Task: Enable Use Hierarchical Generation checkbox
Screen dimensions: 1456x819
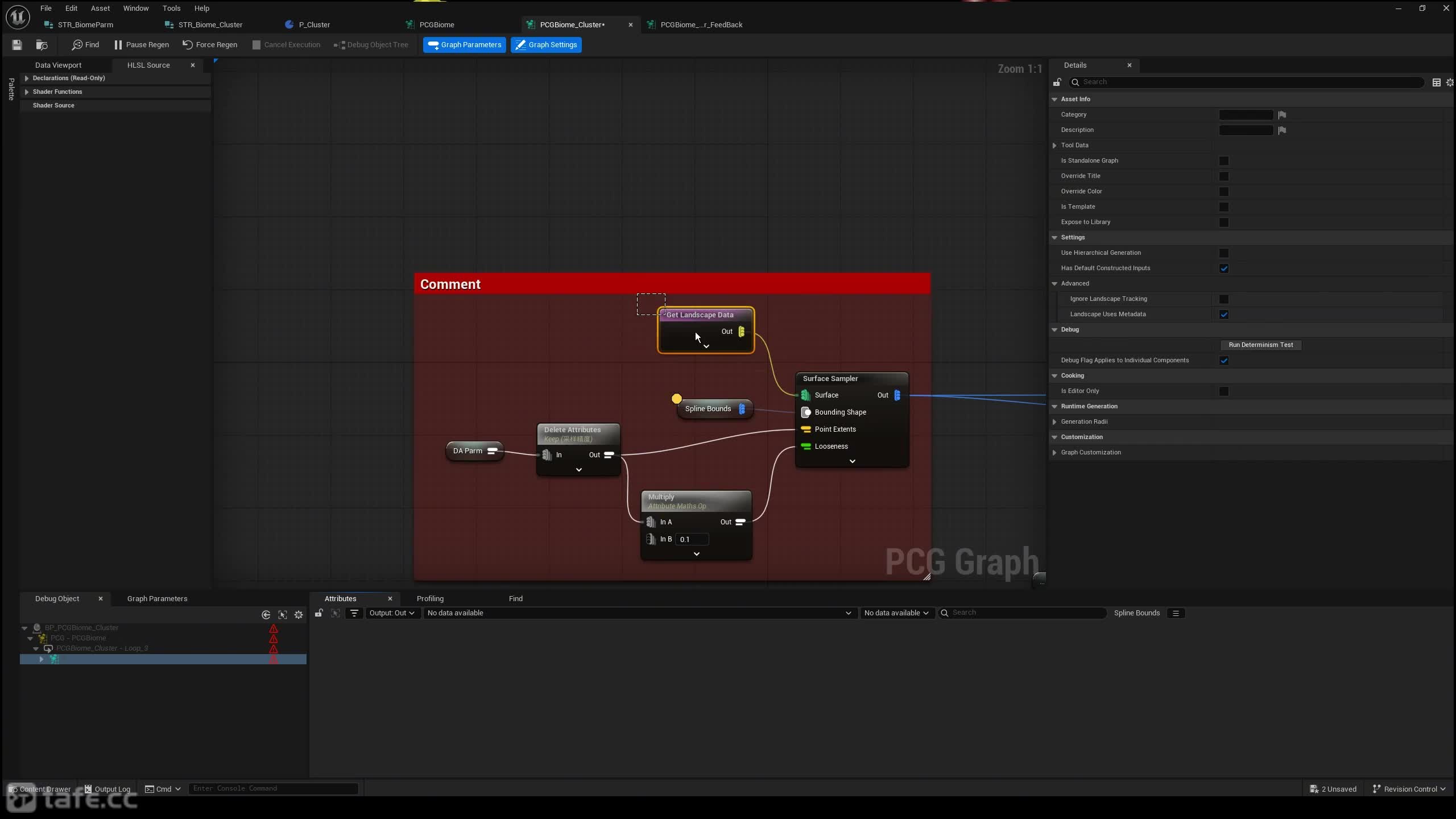Action: click(x=1224, y=253)
